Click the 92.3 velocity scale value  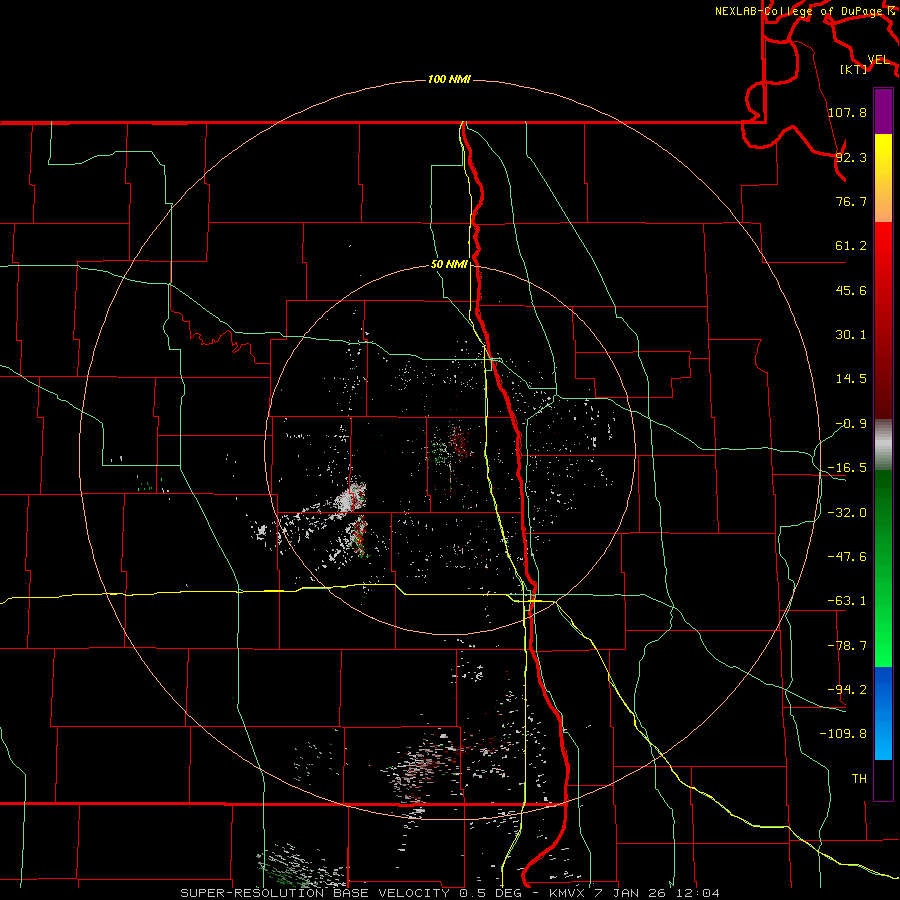click(x=851, y=157)
